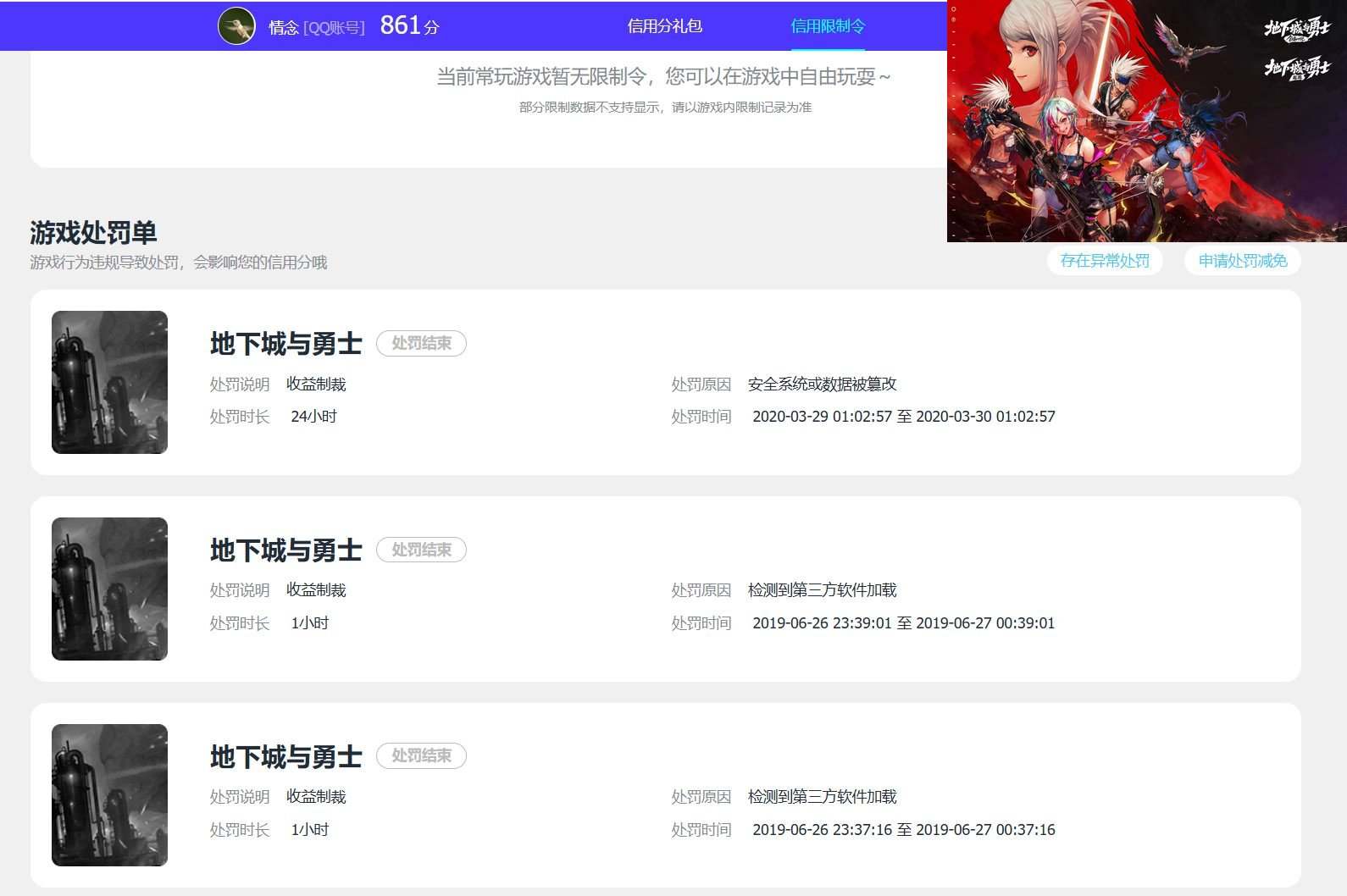Click the 24小时 duration value
1347x896 pixels.
(x=313, y=417)
